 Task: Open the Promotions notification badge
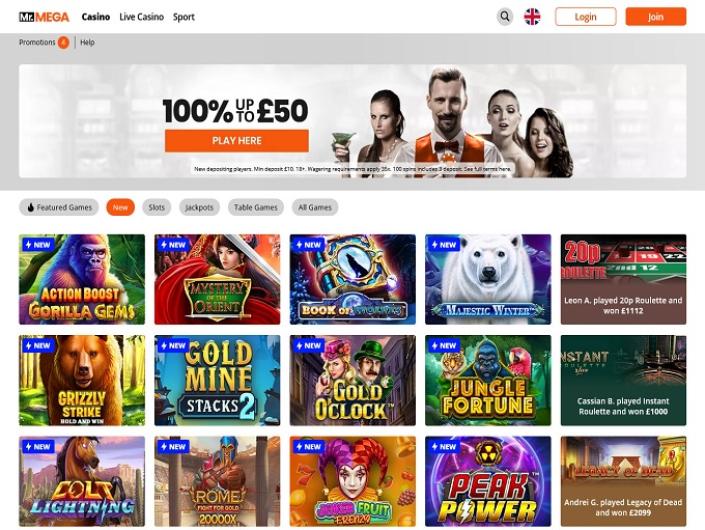(63, 42)
